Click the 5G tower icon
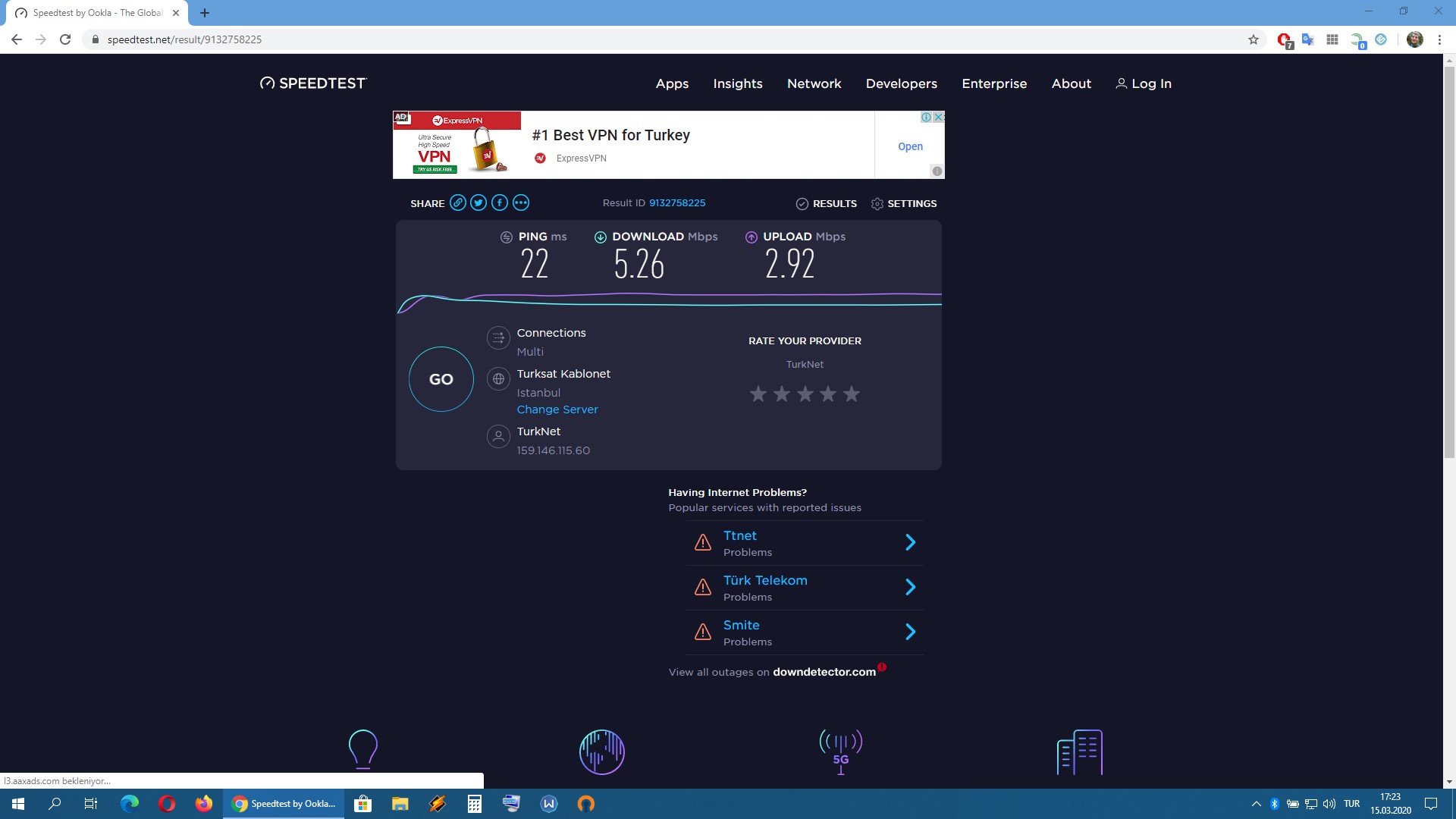The image size is (1456, 819). click(841, 752)
